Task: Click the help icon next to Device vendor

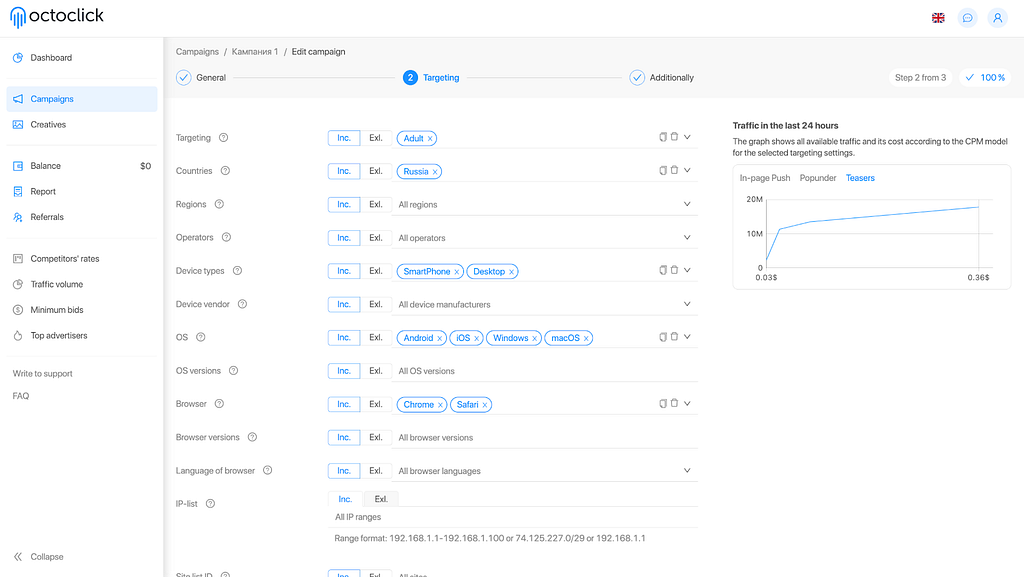Action: [x=242, y=304]
